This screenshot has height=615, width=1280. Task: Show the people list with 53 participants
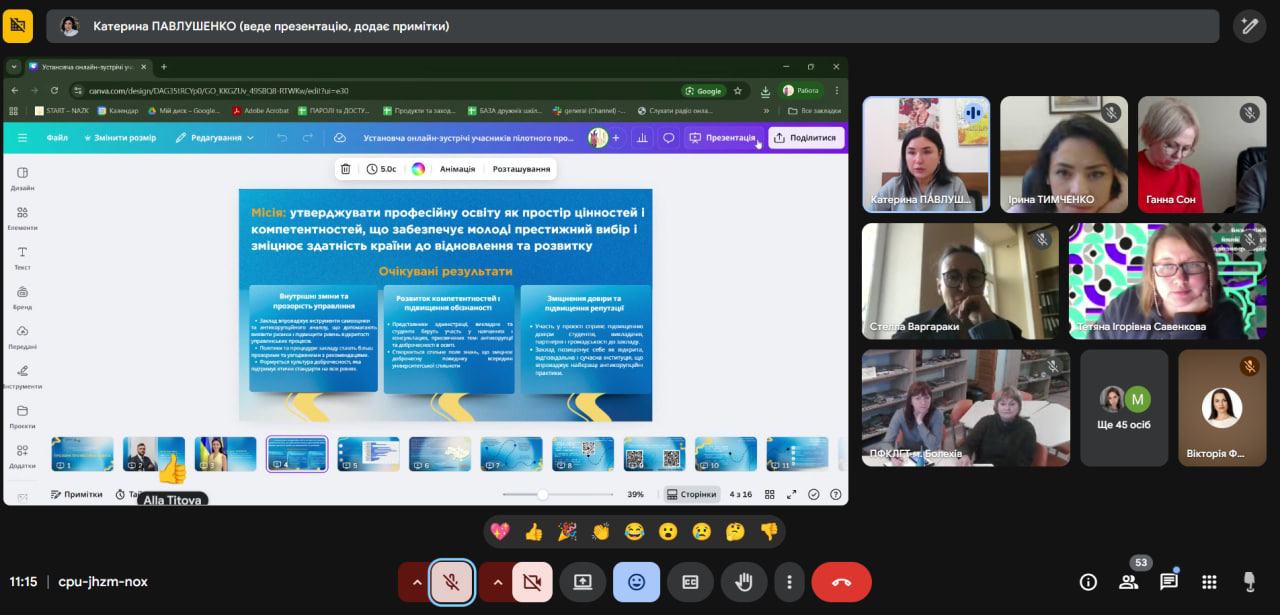1129,582
